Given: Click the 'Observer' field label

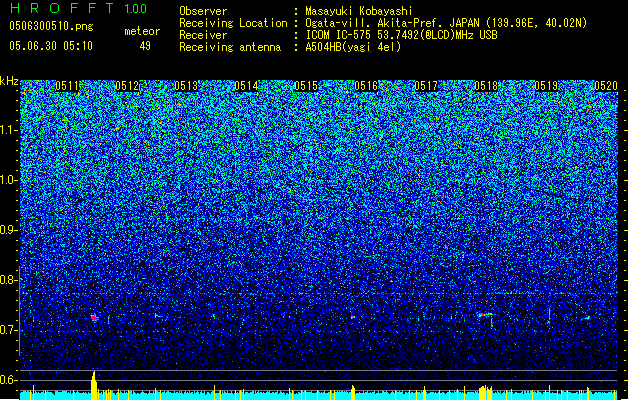Looking at the screenshot, I should [x=203, y=11].
